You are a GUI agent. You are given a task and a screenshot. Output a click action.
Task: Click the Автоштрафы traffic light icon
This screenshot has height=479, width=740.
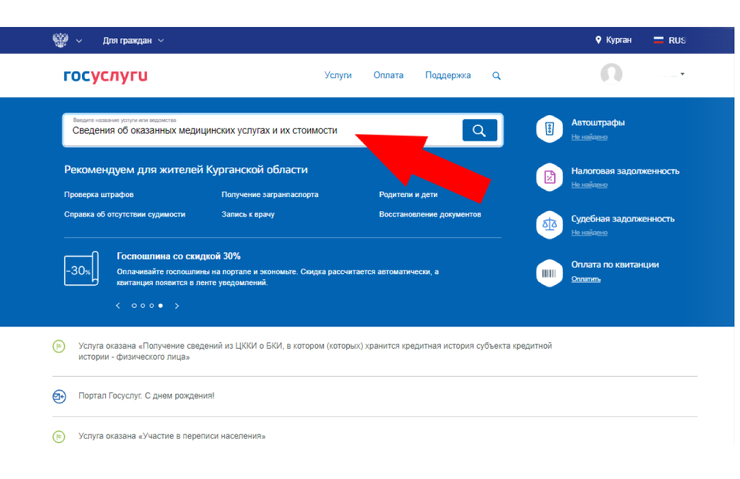tap(549, 128)
